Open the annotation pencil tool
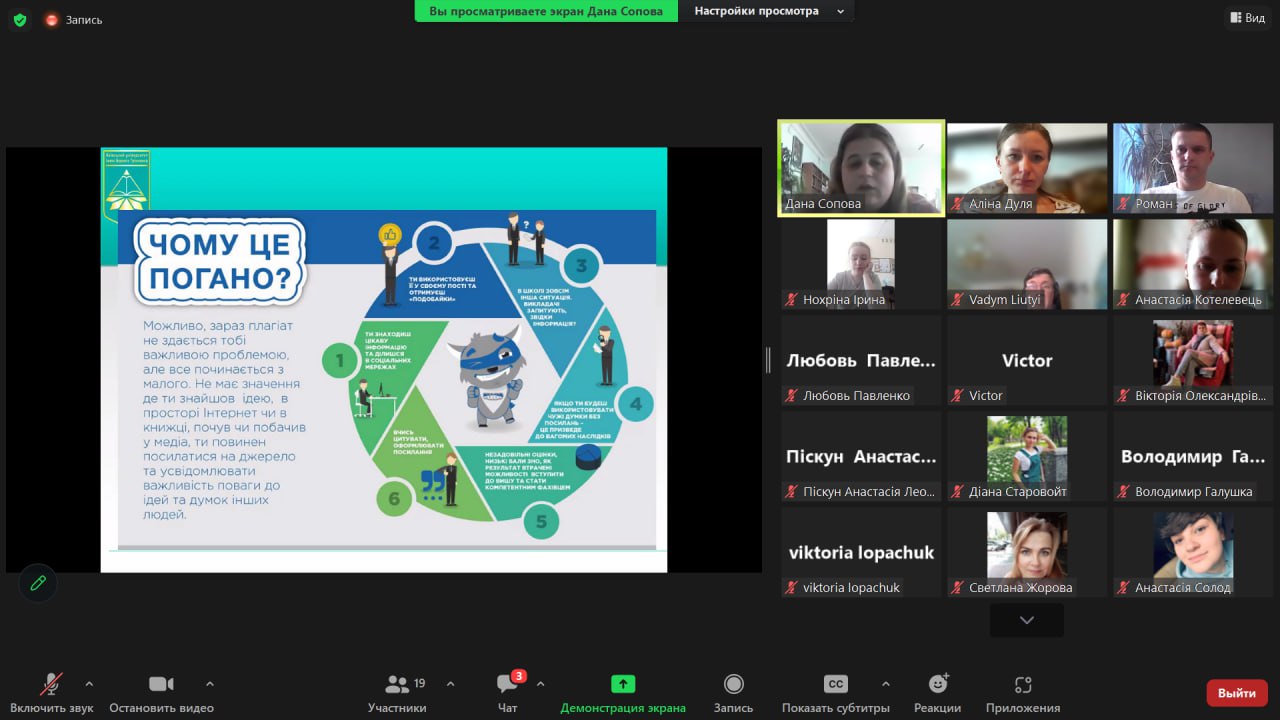This screenshot has width=1280, height=720. (x=38, y=583)
